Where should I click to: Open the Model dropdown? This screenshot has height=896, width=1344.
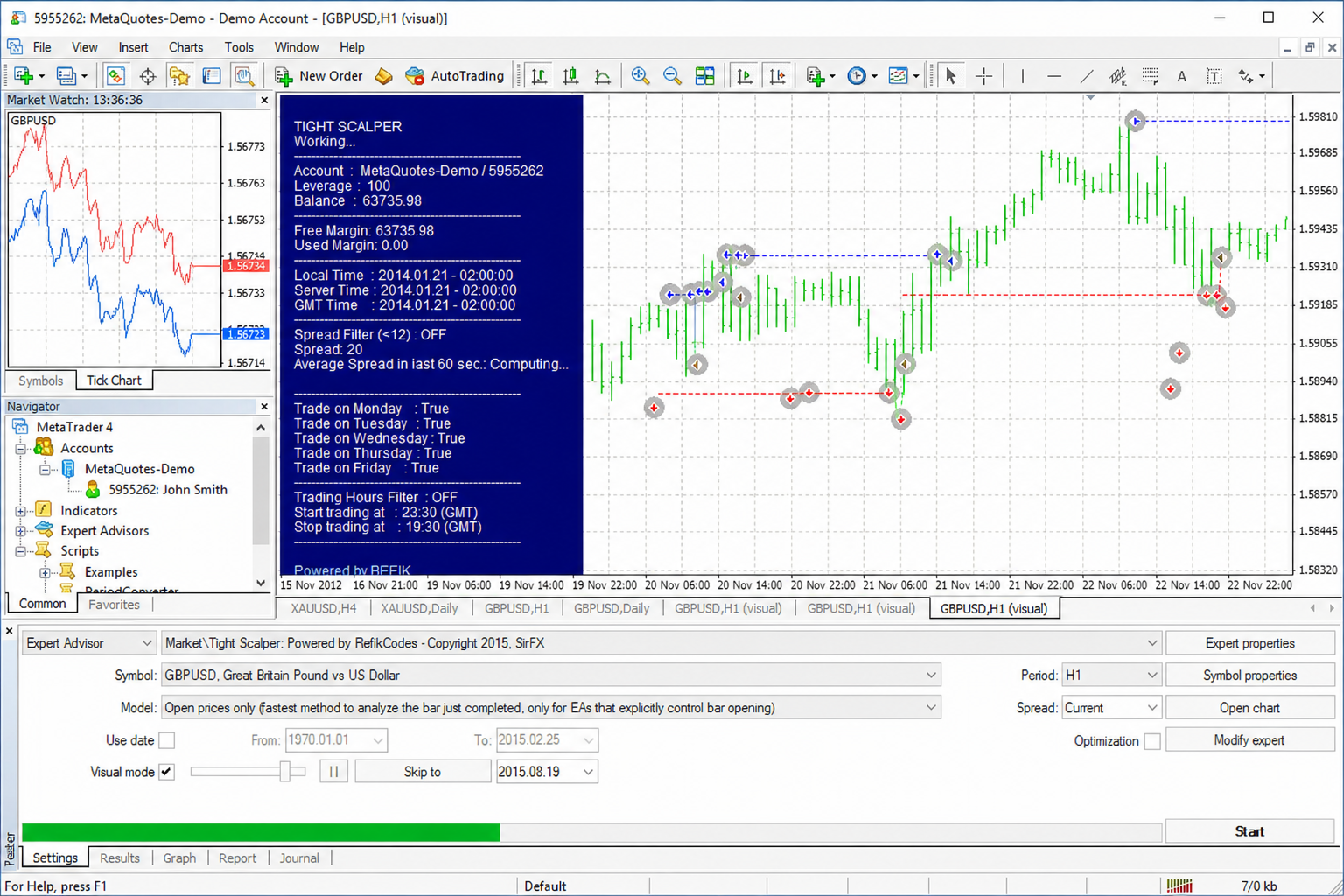coord(551,708)
